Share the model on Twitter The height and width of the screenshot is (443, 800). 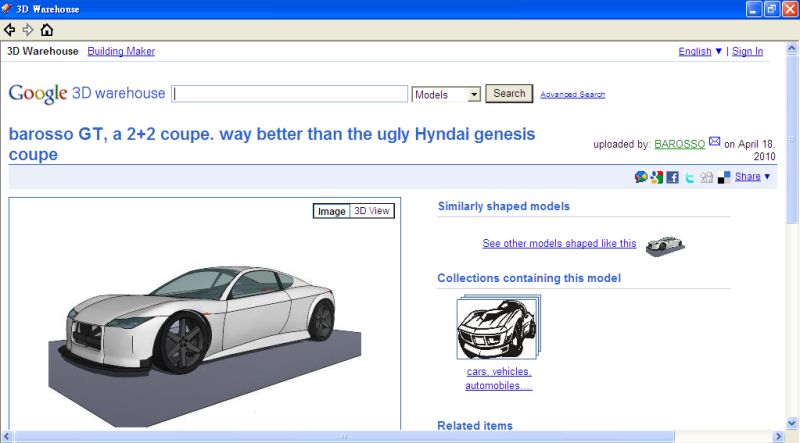point(690,177)
